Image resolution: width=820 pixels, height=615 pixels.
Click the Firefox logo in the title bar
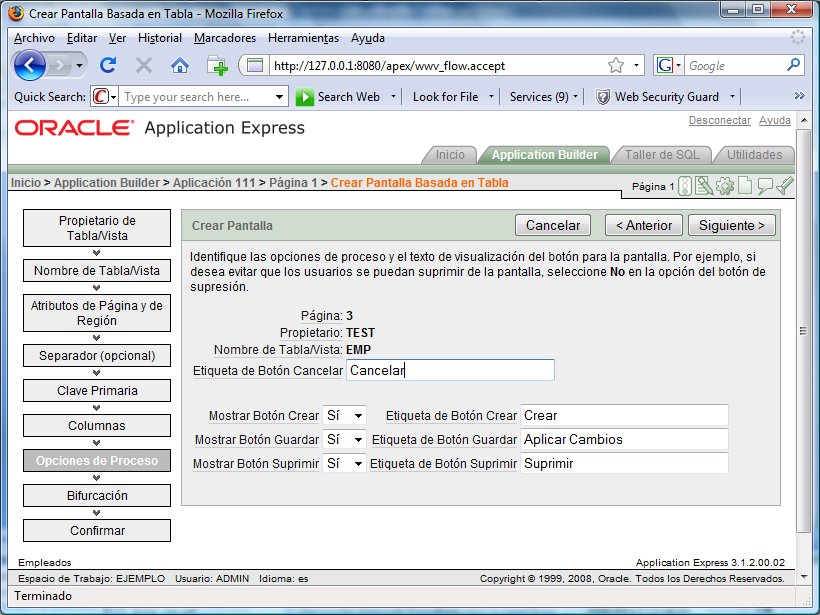(16, 13)
